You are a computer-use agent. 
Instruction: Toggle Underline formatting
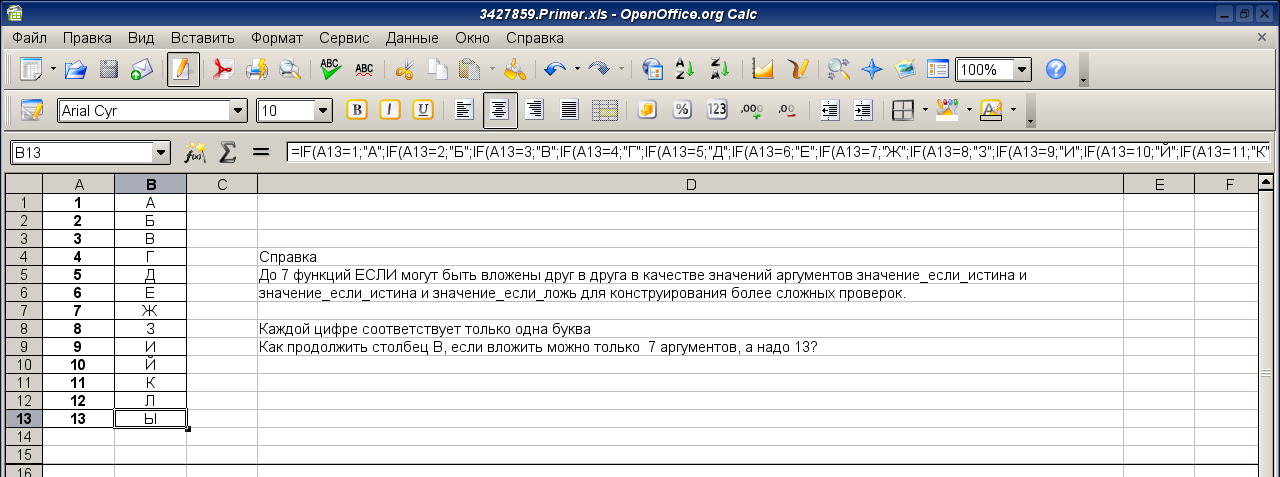click(x=423, y=110)
